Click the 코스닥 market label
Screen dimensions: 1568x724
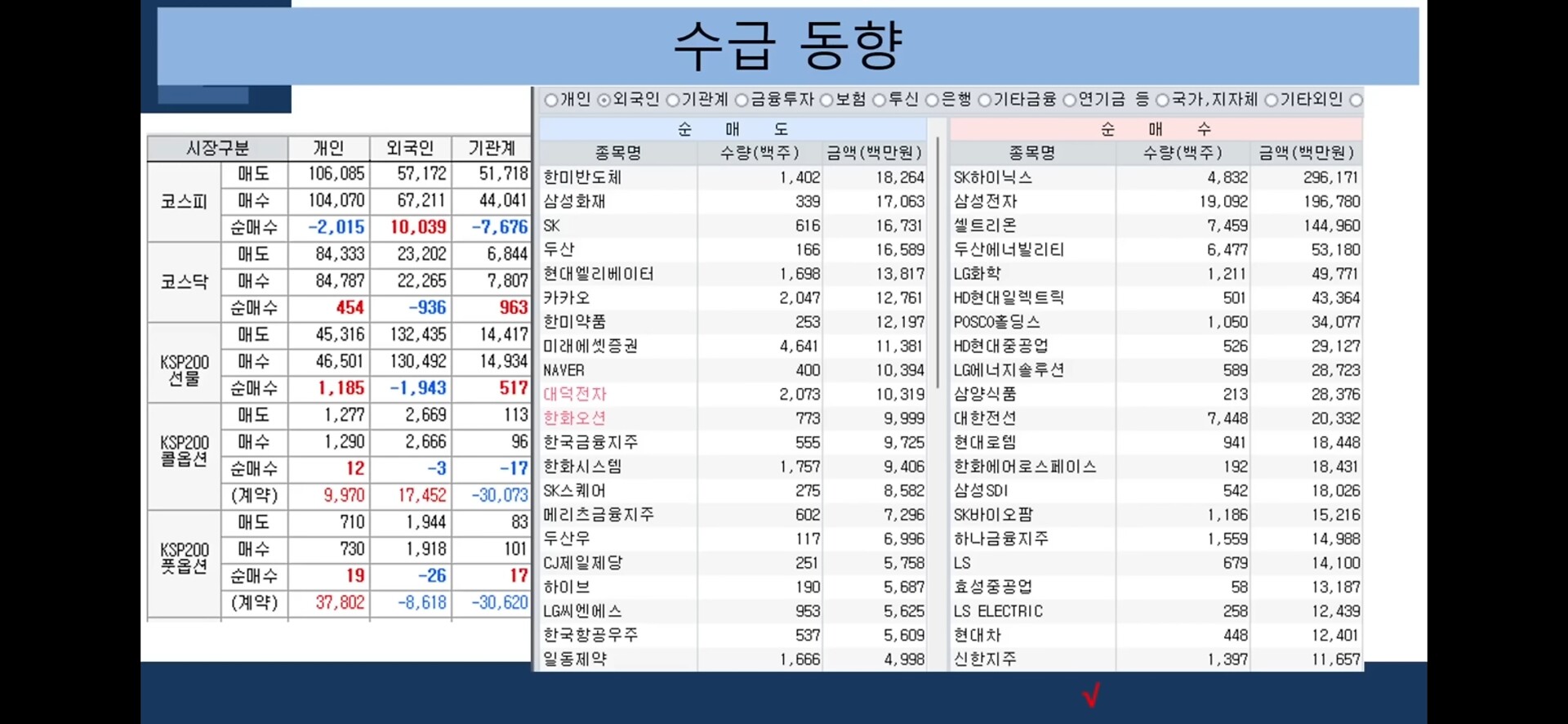185,282
